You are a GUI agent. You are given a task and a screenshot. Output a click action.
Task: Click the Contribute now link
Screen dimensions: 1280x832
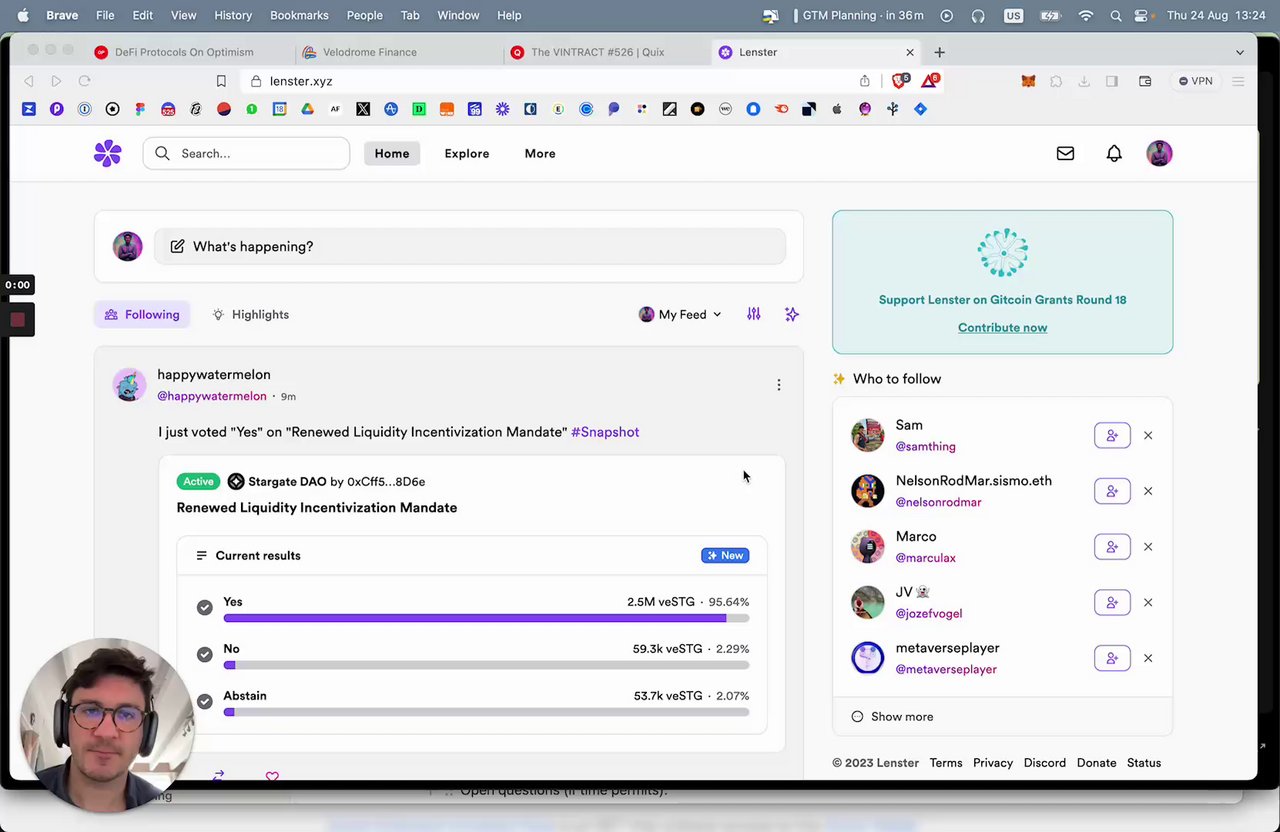pyautogui.click(x=1003, y=328)
